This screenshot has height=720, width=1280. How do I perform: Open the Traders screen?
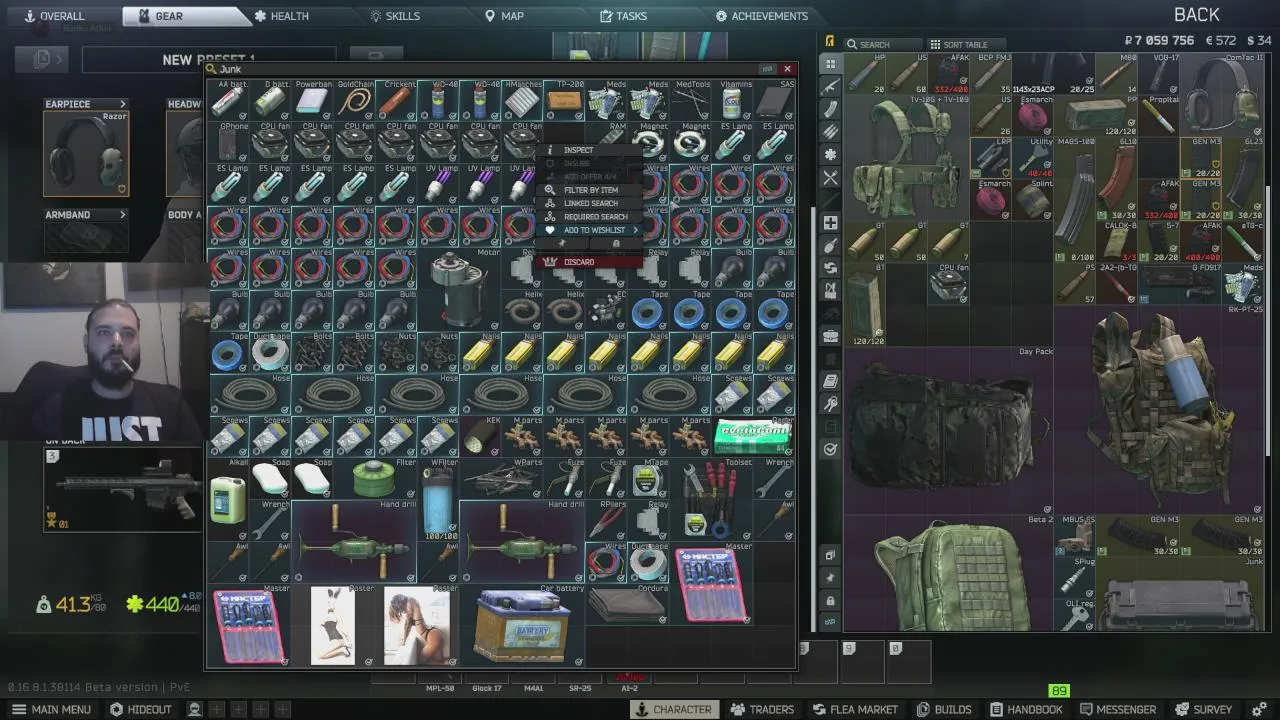point(762,709)
